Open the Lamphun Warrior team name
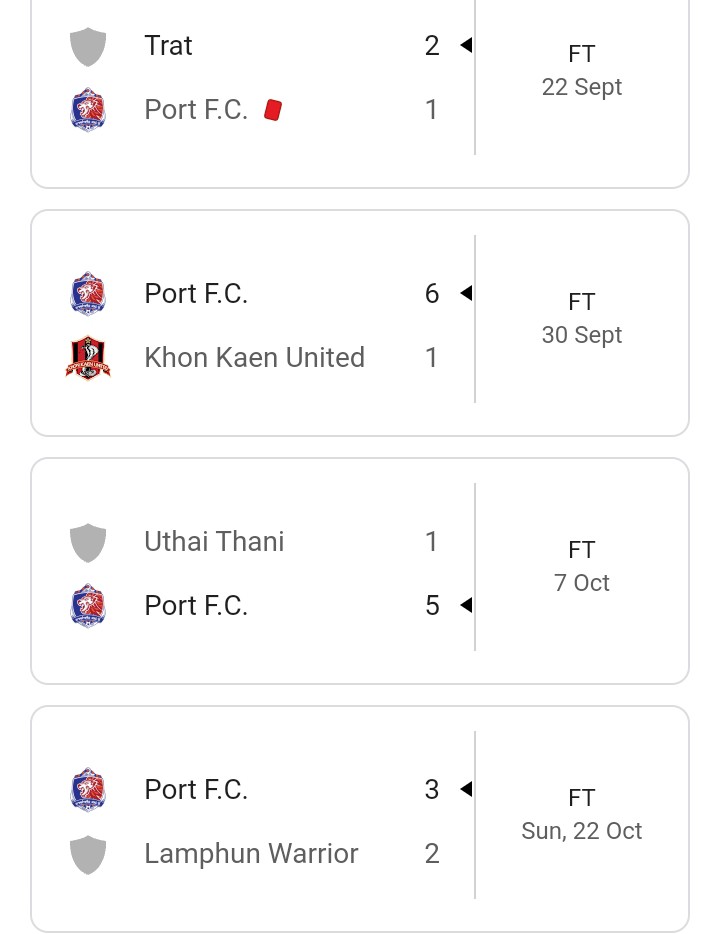The height and width of the screenshot is (934, 720). point(251,854)
